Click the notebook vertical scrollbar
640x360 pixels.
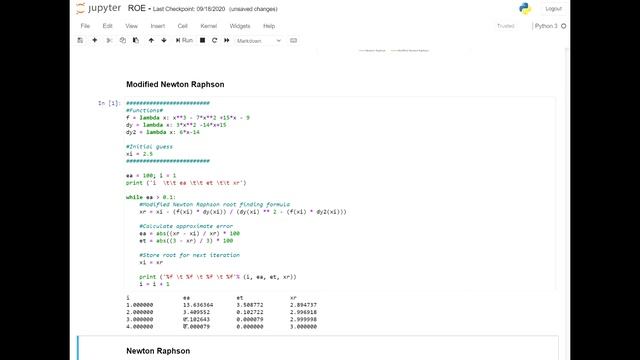coord(567,203)
